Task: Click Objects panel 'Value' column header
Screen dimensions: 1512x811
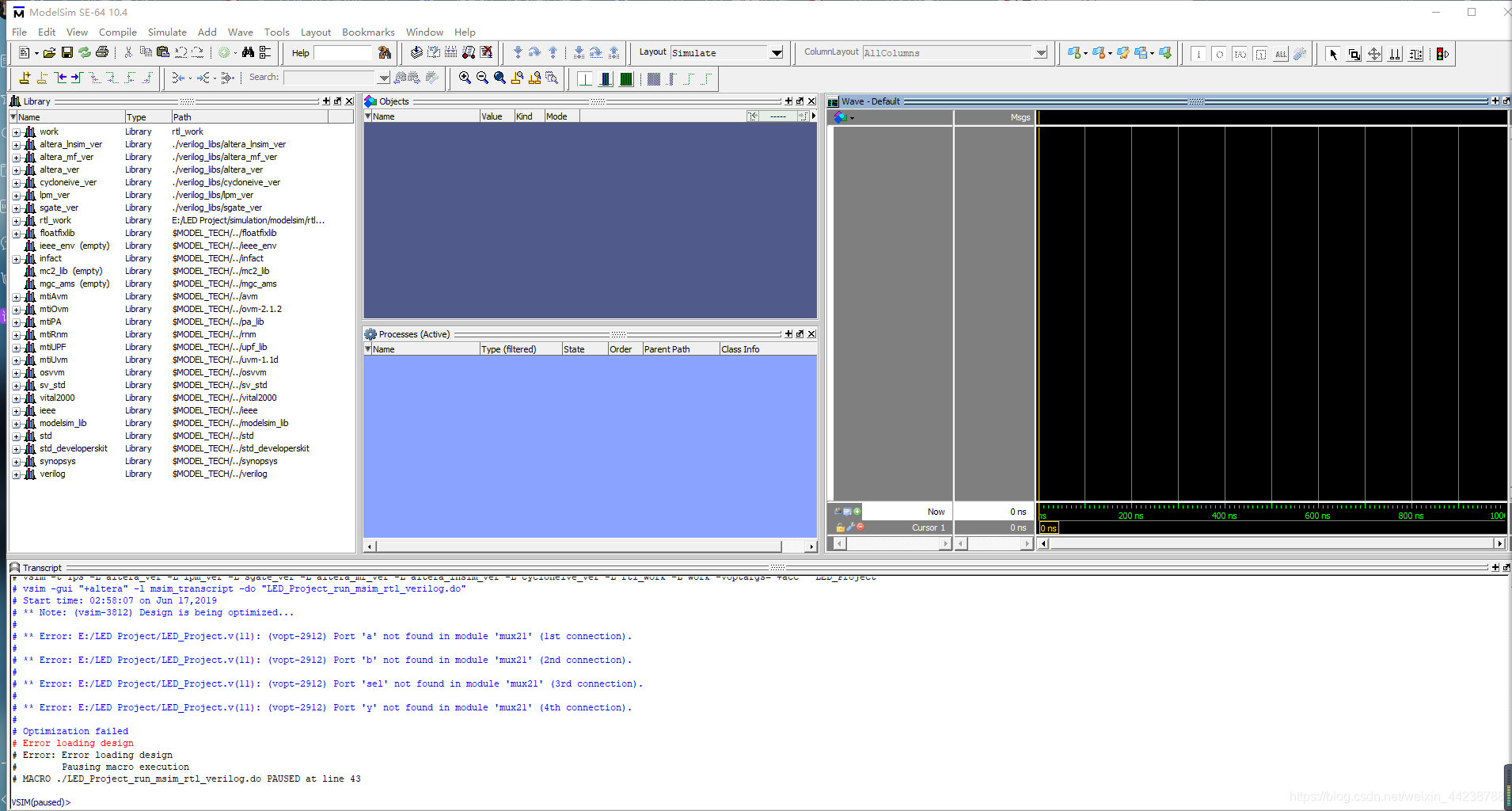Action: point(496,116)
